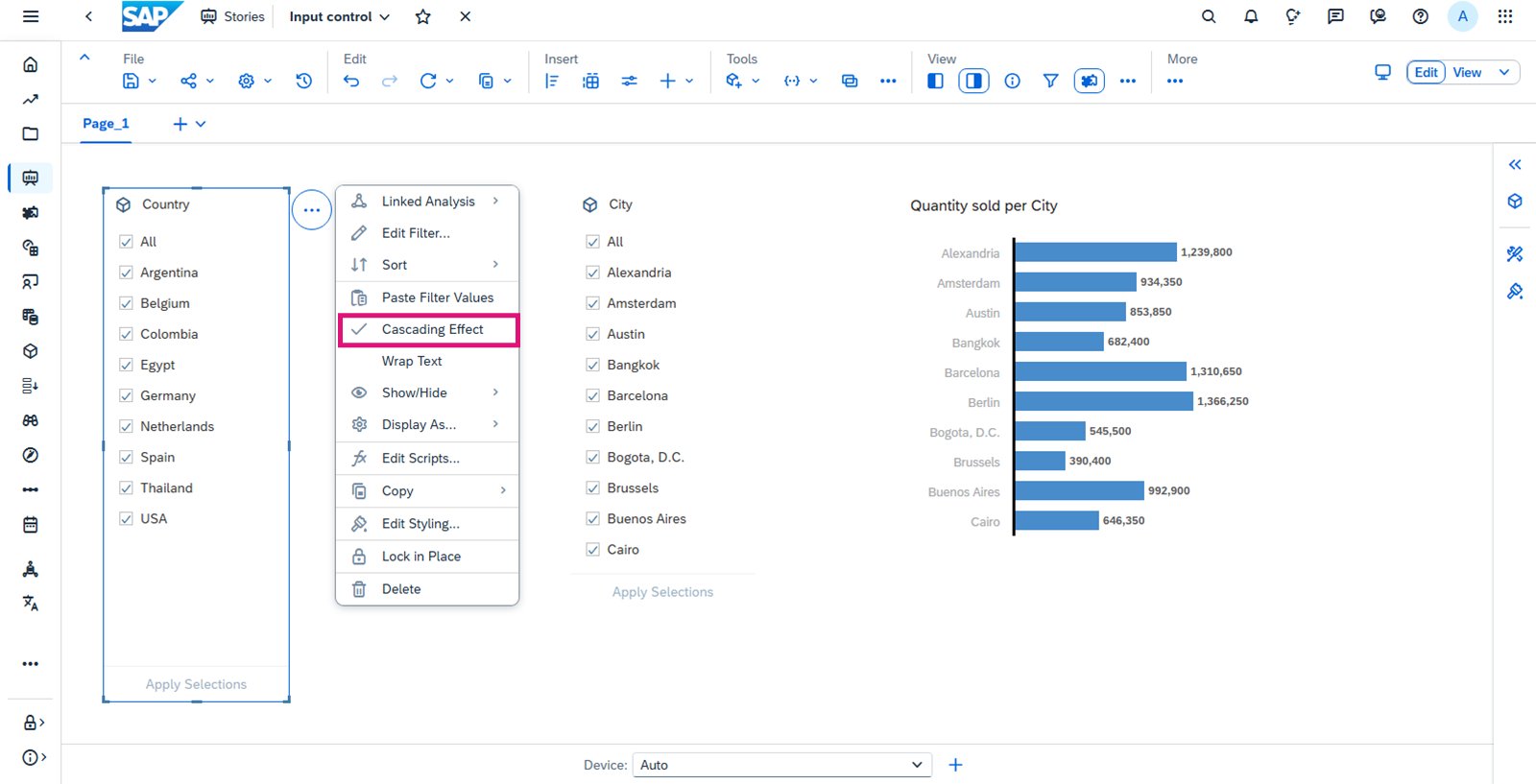Select Wrap Text menu entry
Viewport: 1536px width, 784px height.
coord(427,361)
